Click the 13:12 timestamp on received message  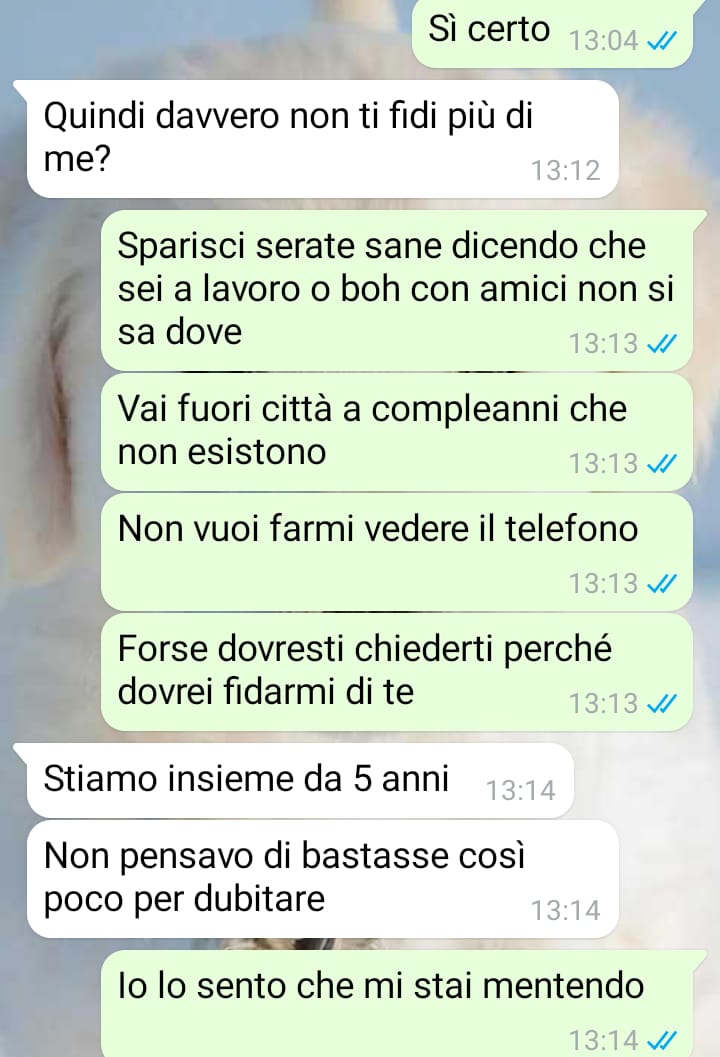point(565,171)
